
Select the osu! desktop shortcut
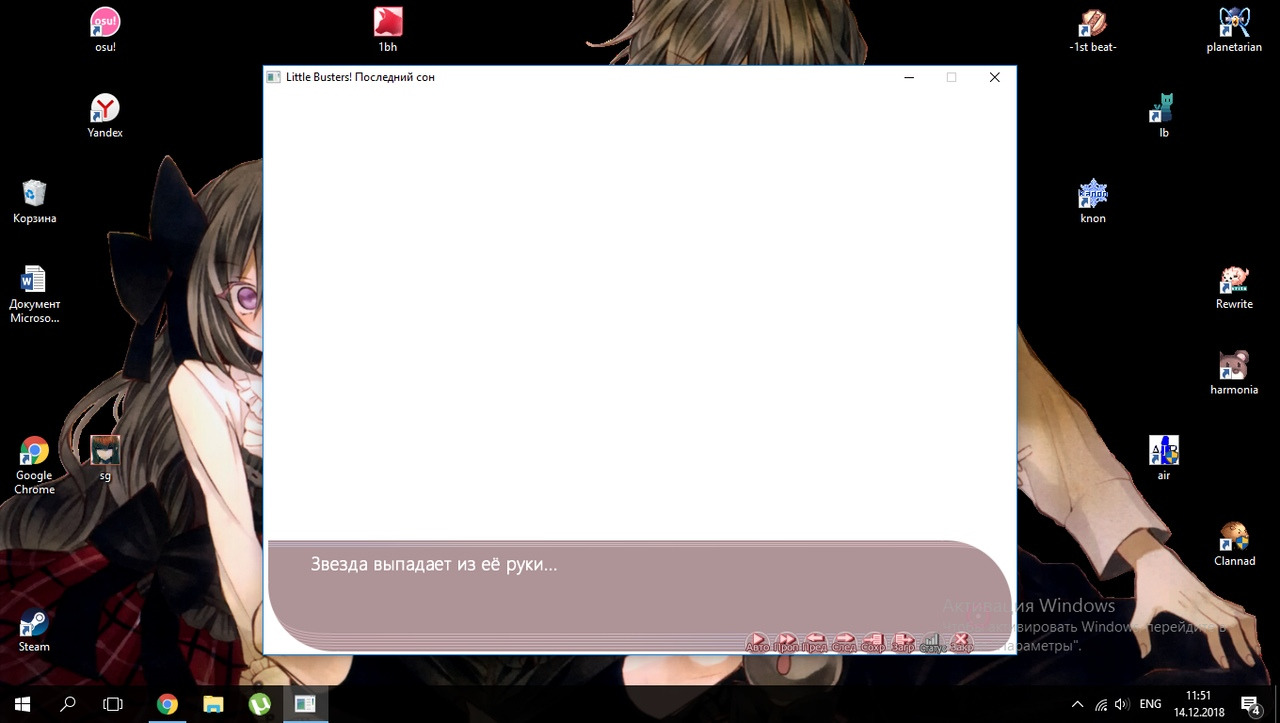(105, 29)
